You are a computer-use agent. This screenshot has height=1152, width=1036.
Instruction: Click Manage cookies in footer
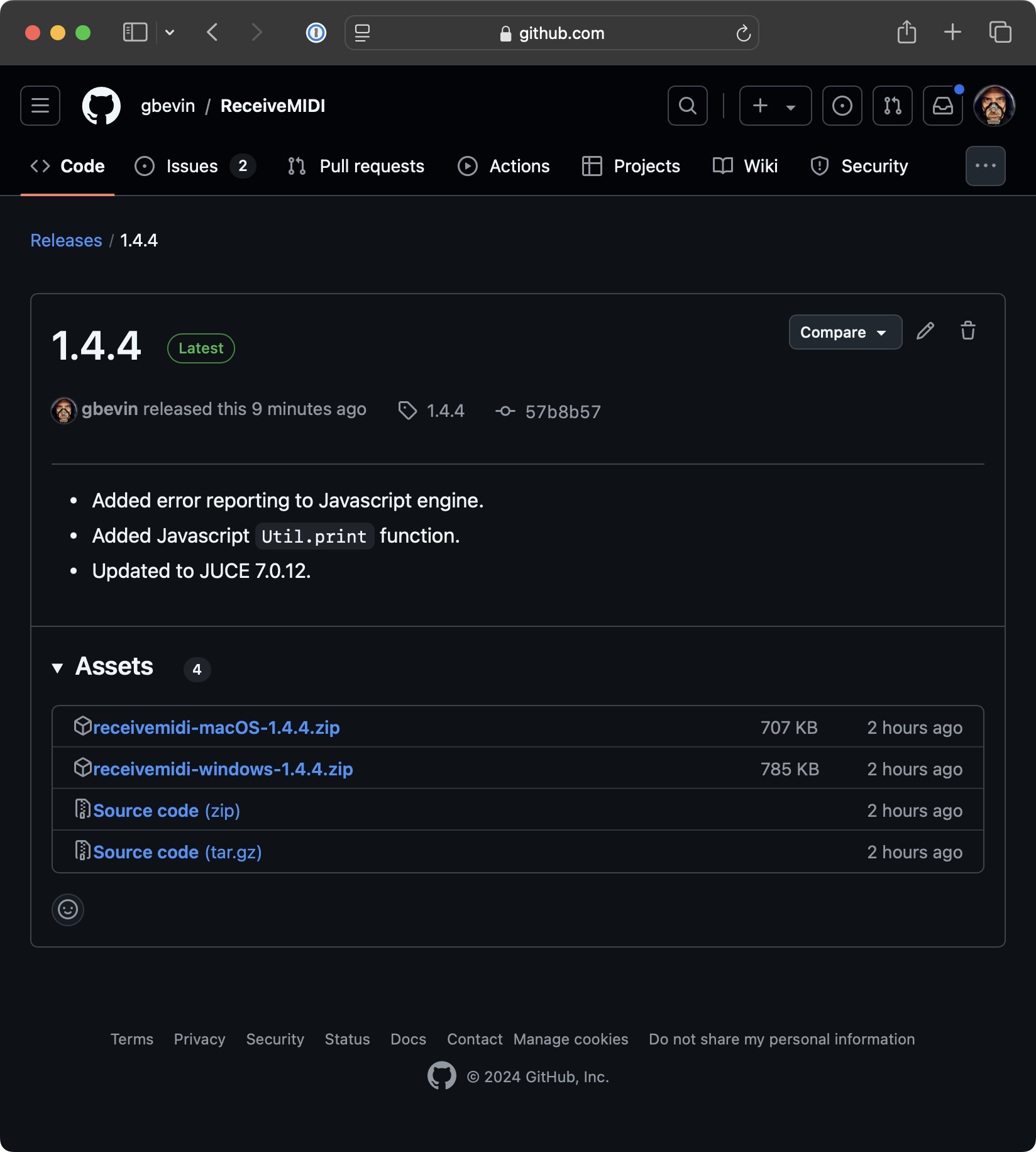[571, 1039]
